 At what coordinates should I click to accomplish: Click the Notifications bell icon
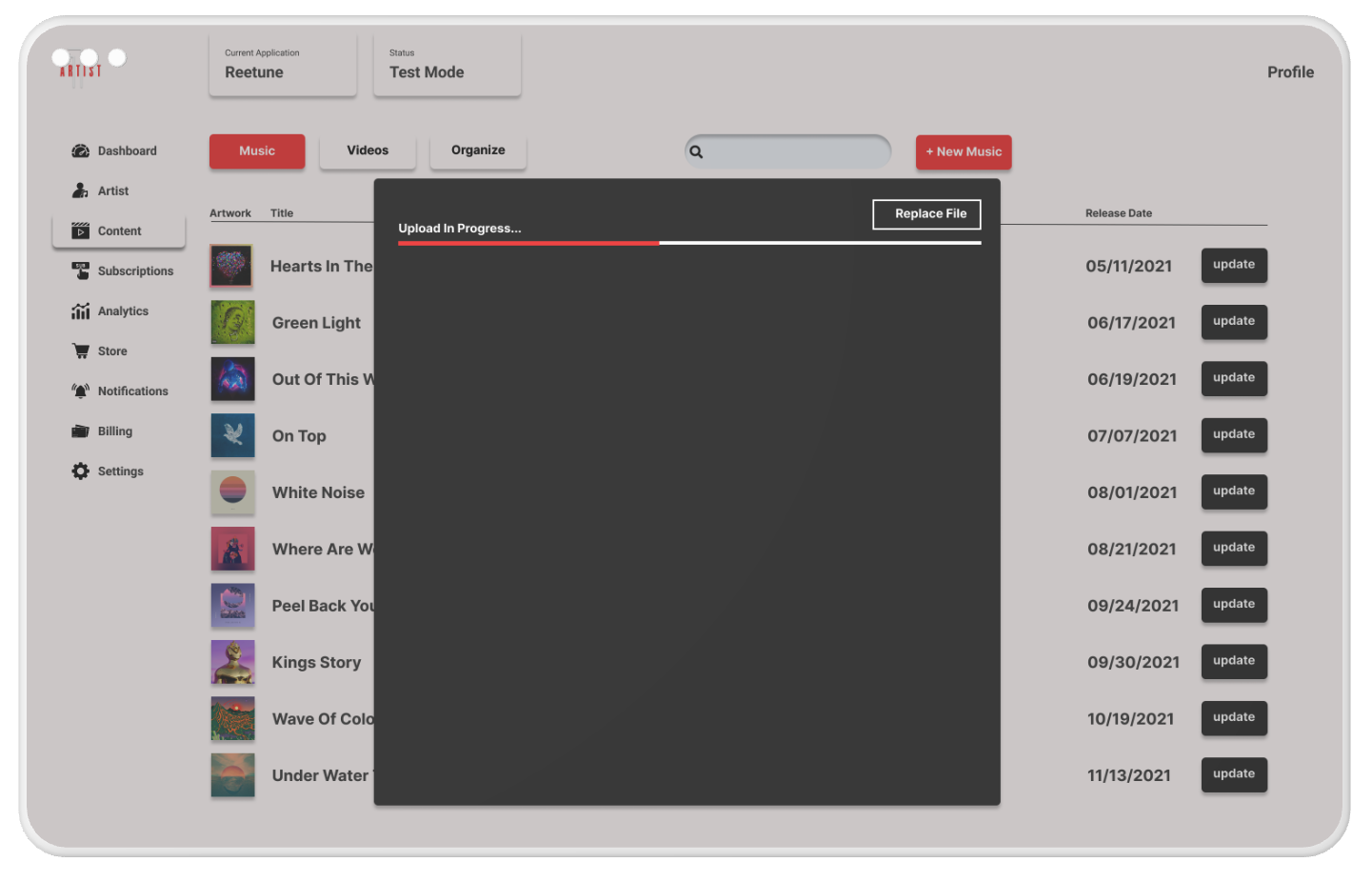pos(81,391)
